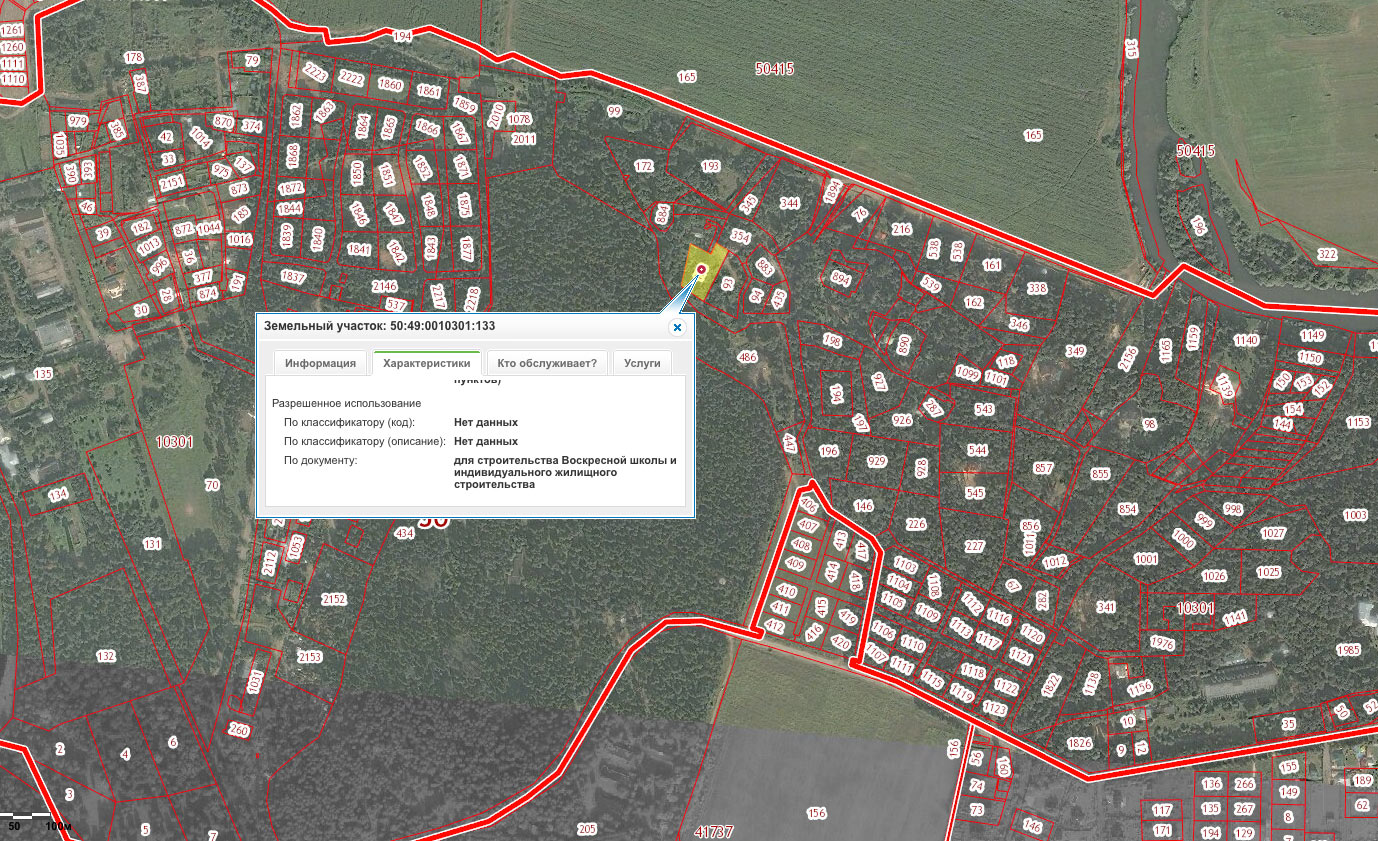Image resolution: width=1378 pixels, height=841 pixels.
Task: Go to the Услуги tab
Action: click(x=642, y=363)
